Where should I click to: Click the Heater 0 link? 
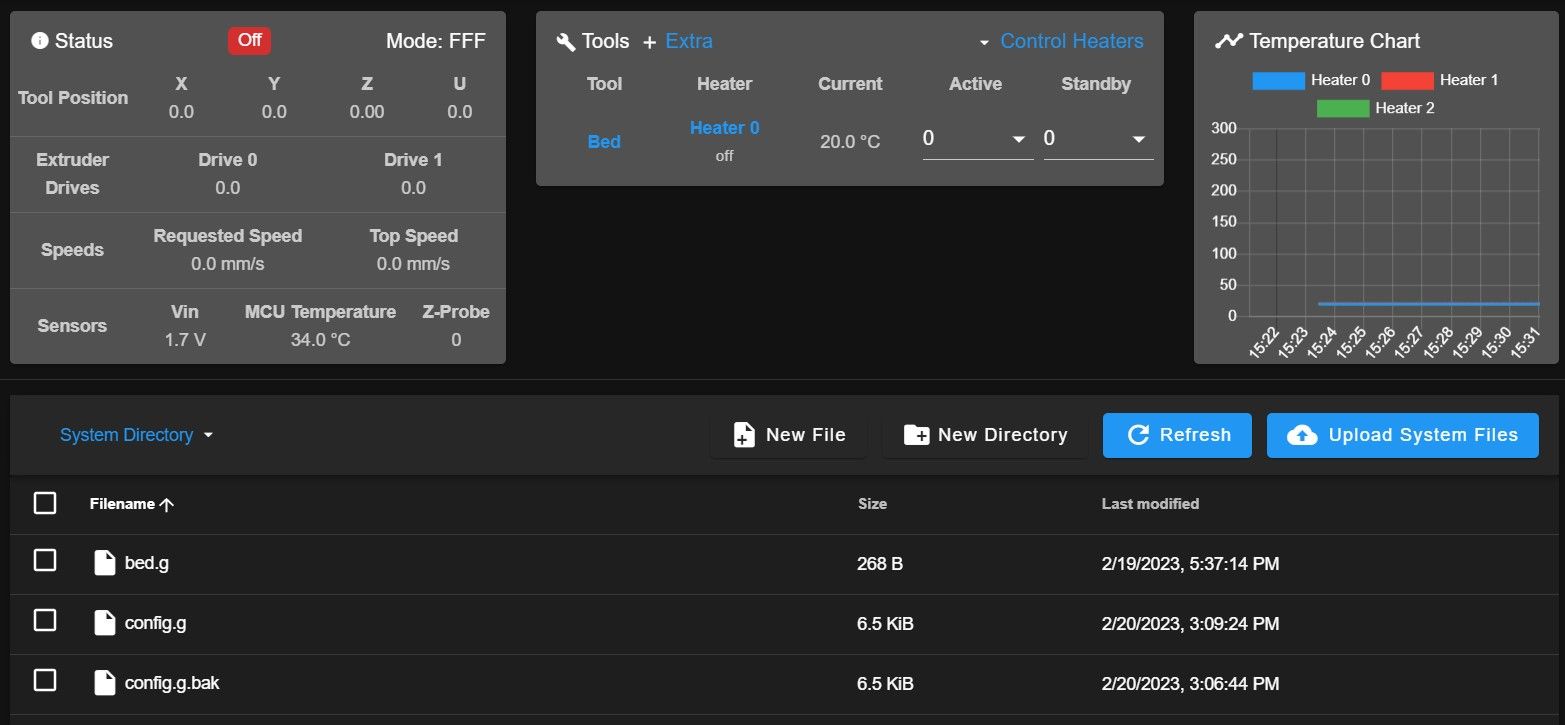click(725, 128)
